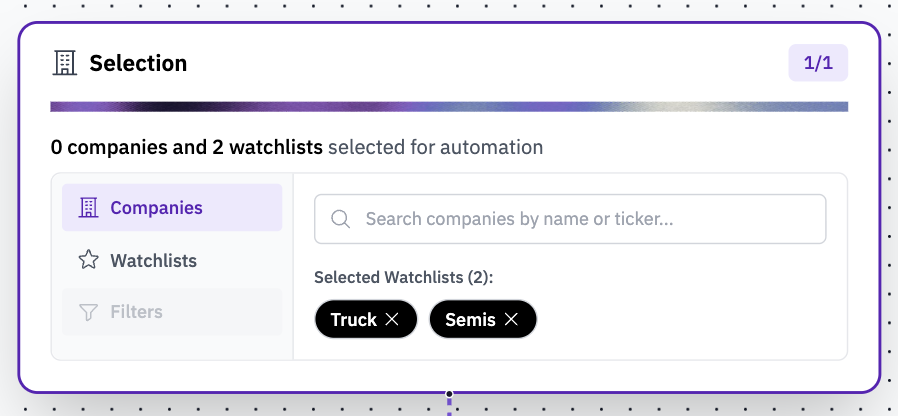
Task: Click the connector dot below the card
Action: pyautogui.click(x=449, y=394)
